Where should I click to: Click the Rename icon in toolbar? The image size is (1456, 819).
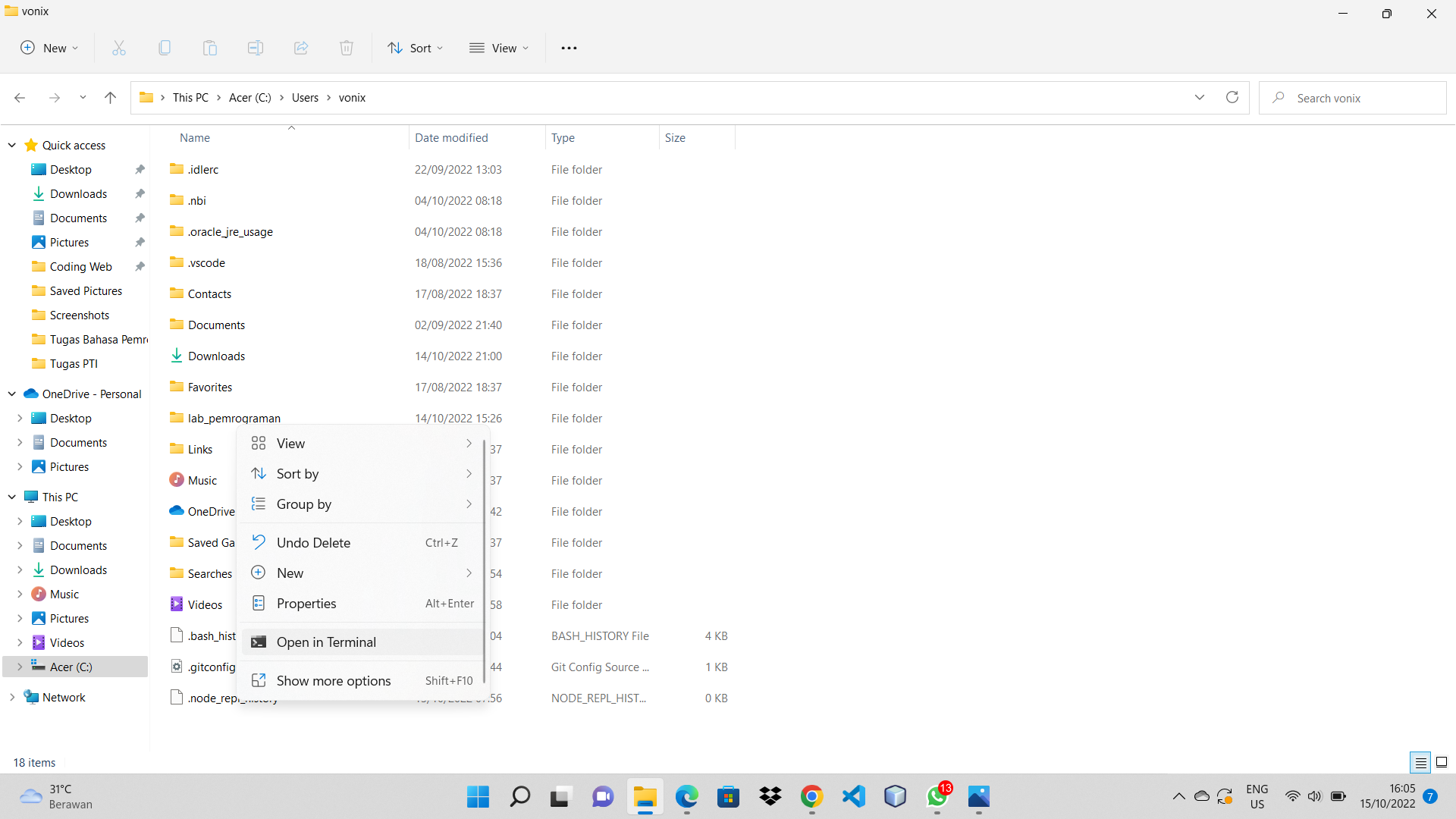256,48
